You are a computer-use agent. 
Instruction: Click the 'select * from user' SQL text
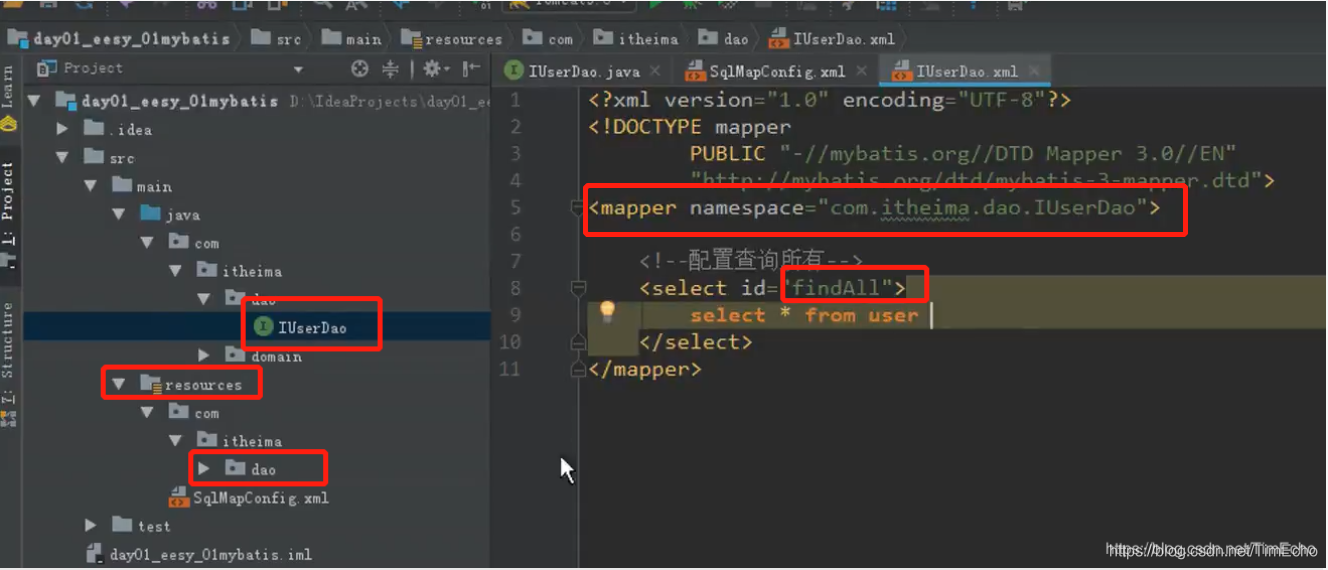coord(804,315)
